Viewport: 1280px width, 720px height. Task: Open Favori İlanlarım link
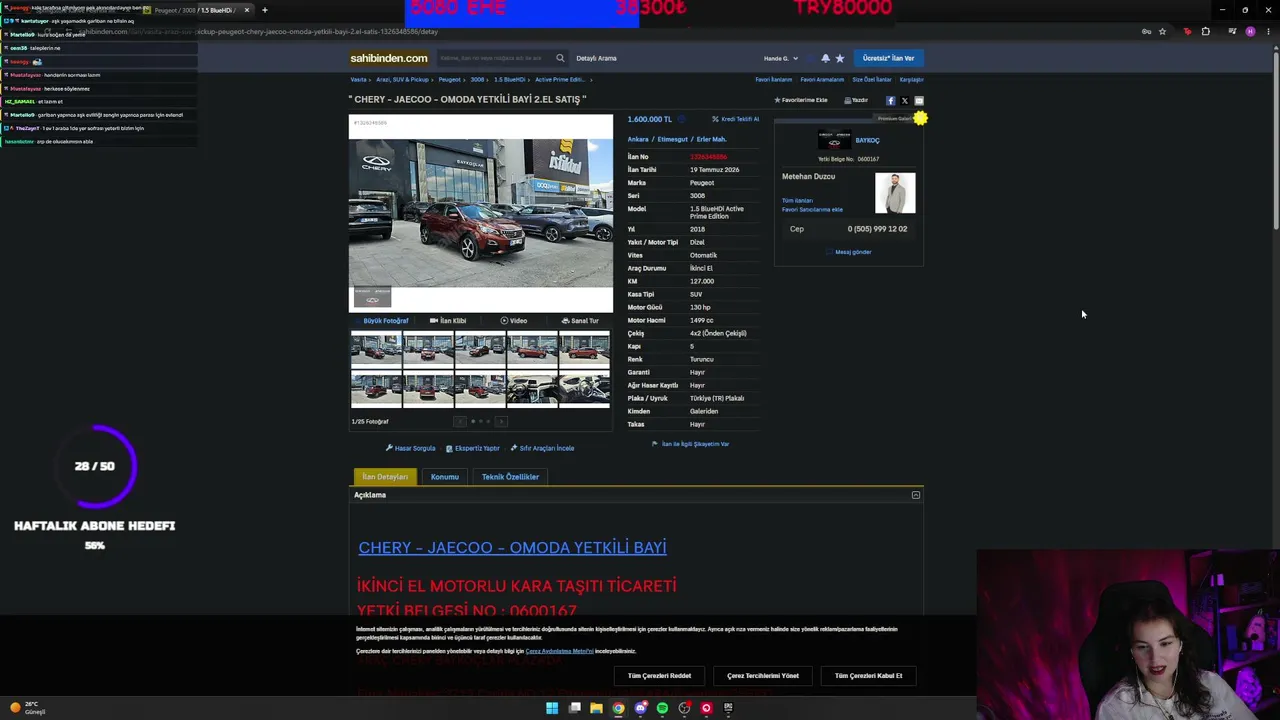click(774, 80)
